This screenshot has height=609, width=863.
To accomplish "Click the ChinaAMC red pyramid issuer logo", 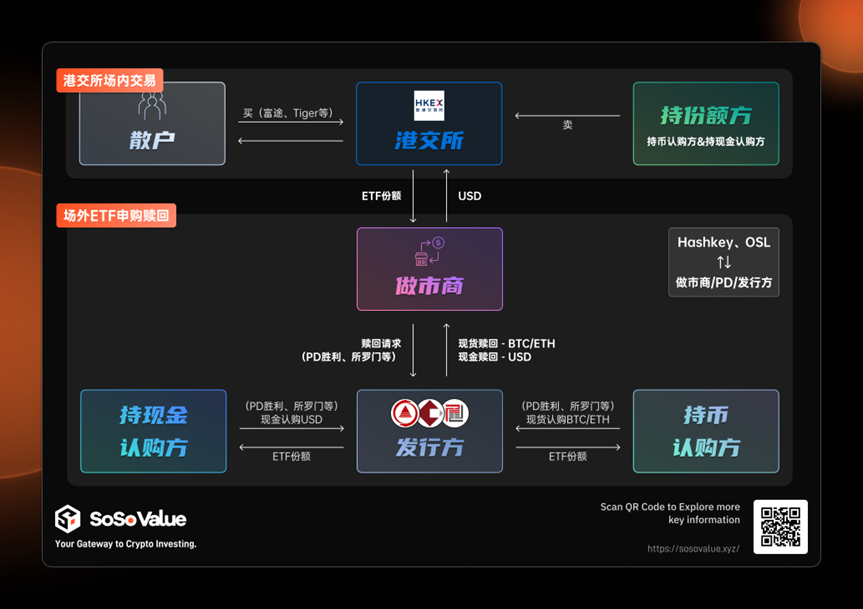I will point(404,412).
